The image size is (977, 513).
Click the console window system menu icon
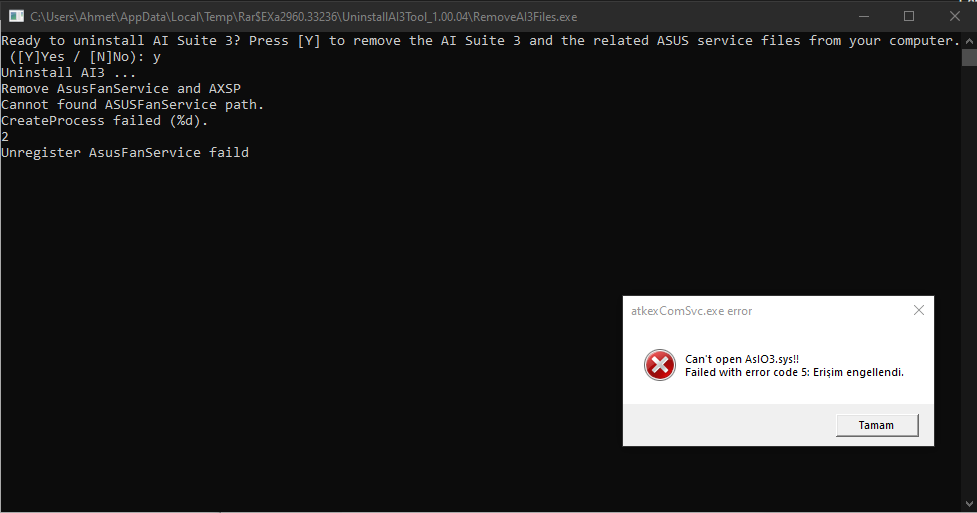click(x=15, y=16)
